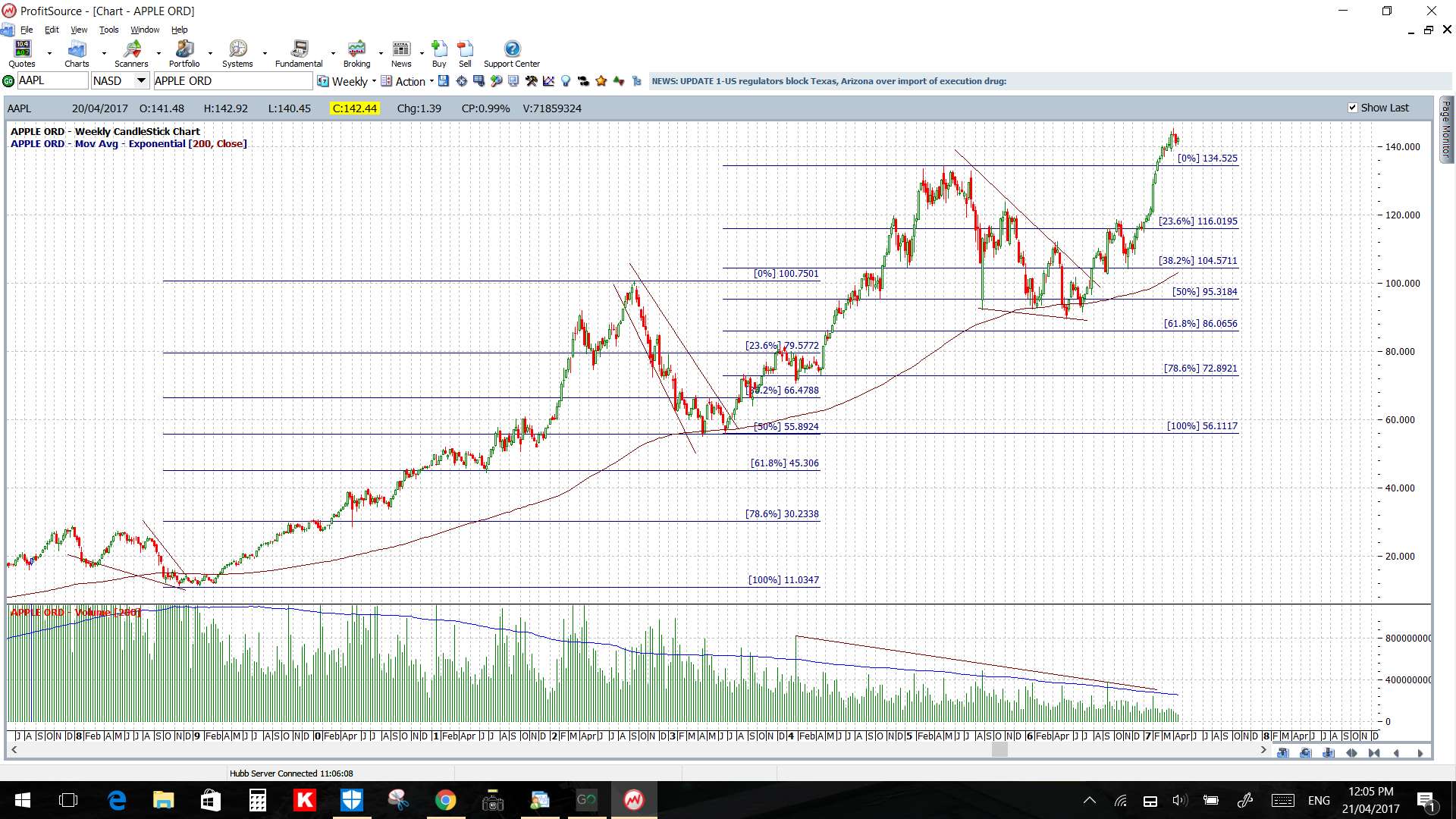Open the Systems tool
Screen dimensions: 1456x819
click(237, 54)
